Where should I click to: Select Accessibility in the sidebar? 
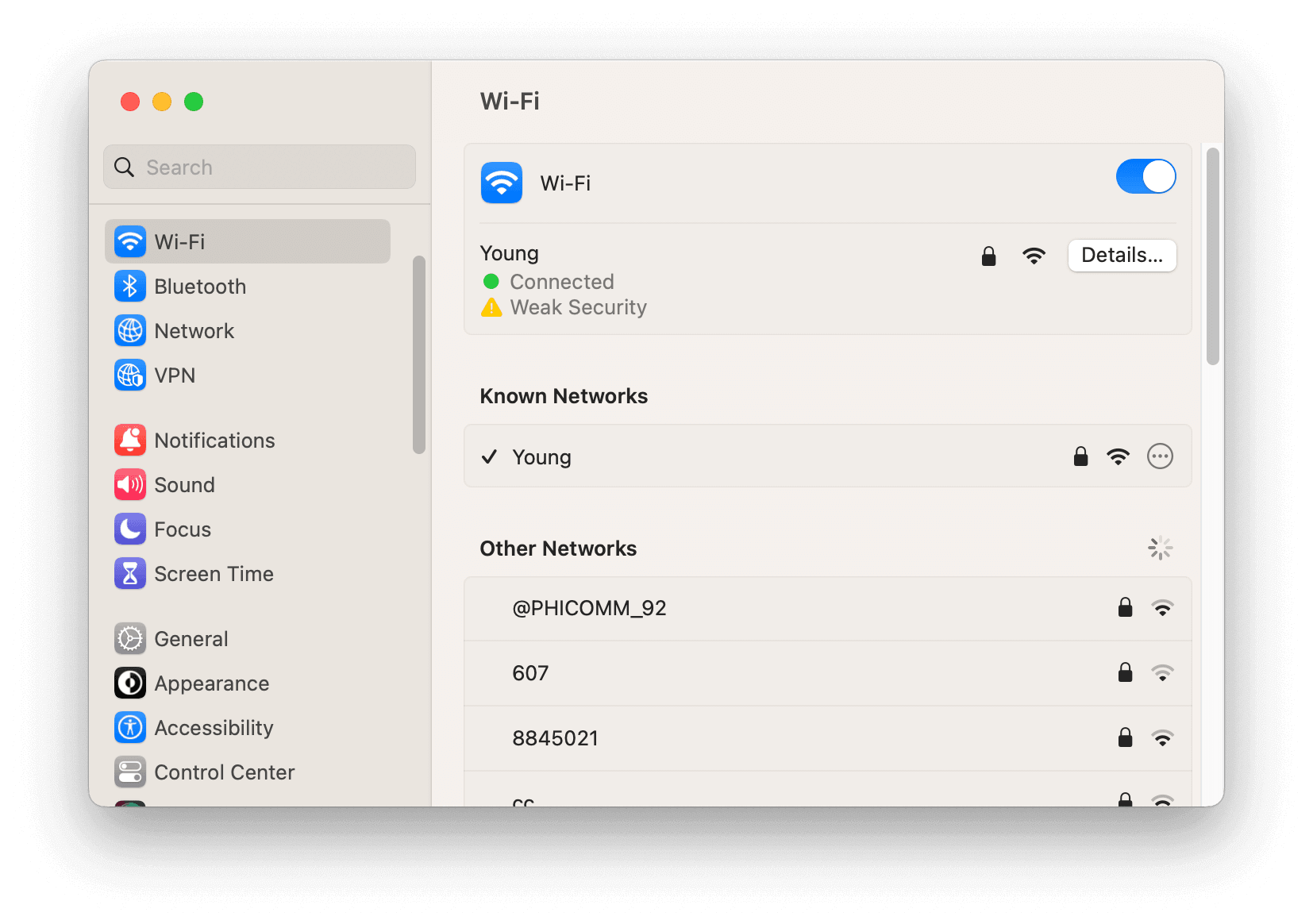click(248, 727)
